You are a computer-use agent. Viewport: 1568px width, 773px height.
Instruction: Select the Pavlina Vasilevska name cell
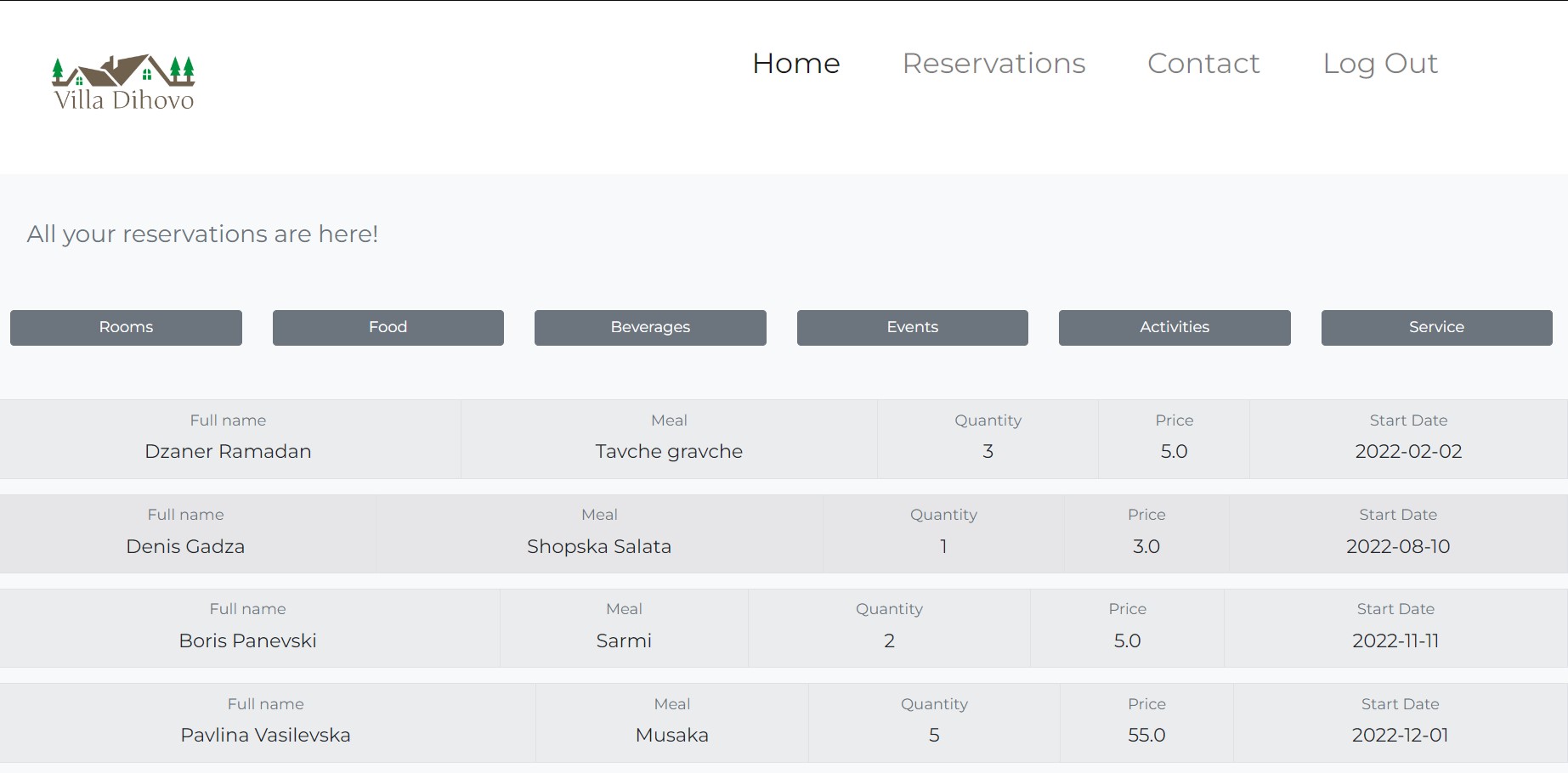[x=265, y=735]
